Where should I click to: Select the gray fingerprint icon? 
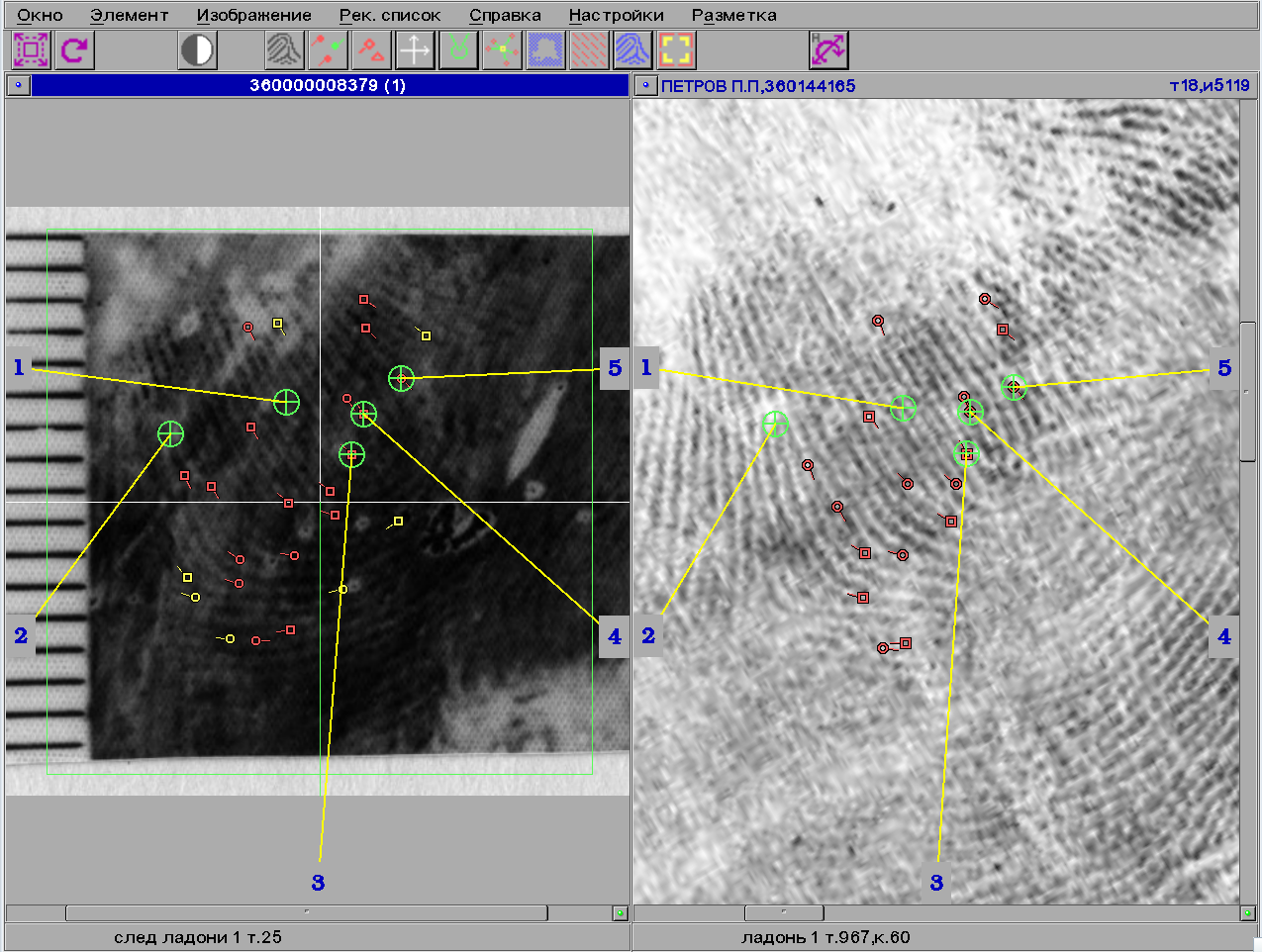click(x=284, y=49)
